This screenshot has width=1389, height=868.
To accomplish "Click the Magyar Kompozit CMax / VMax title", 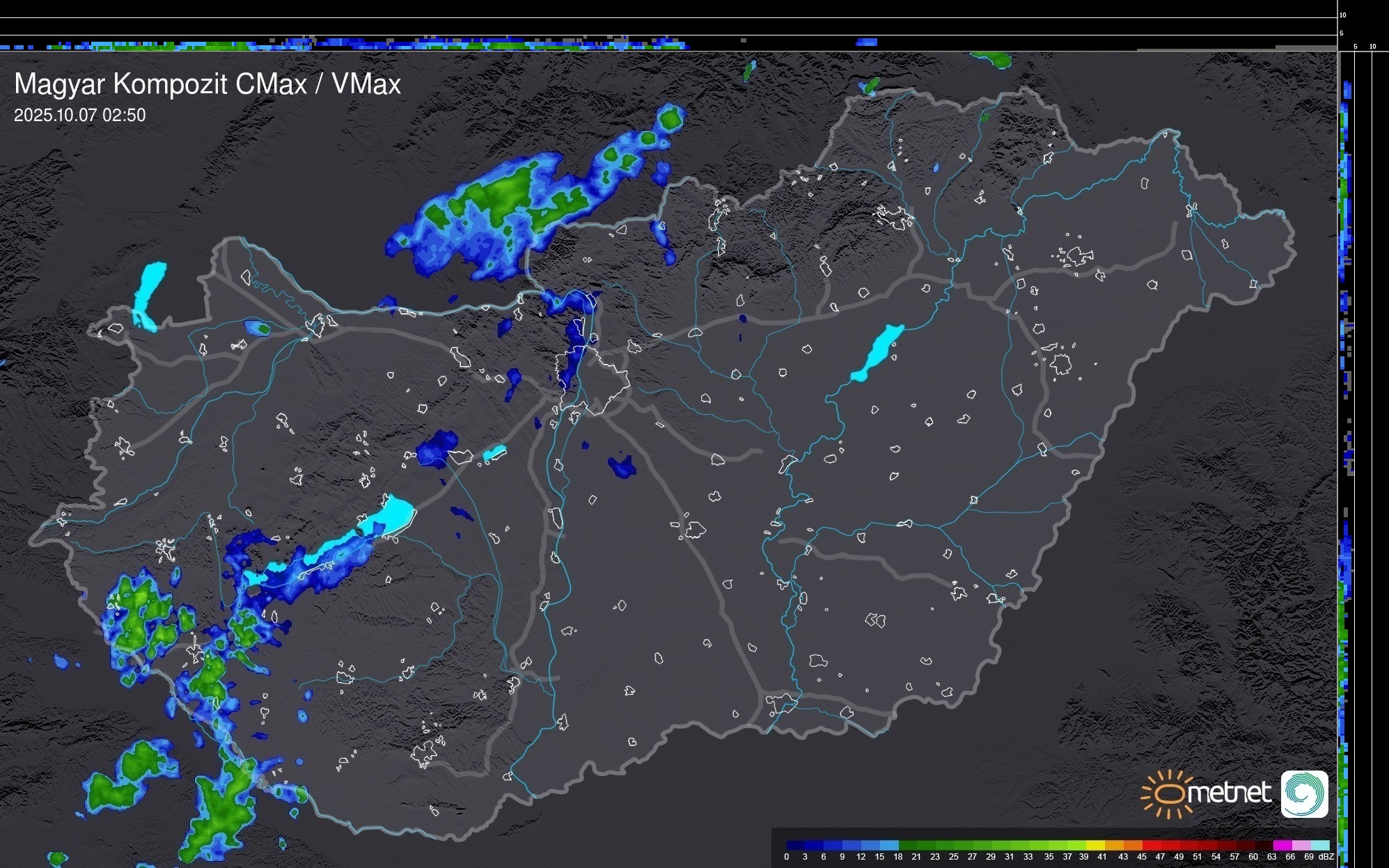I will [207, 84].
